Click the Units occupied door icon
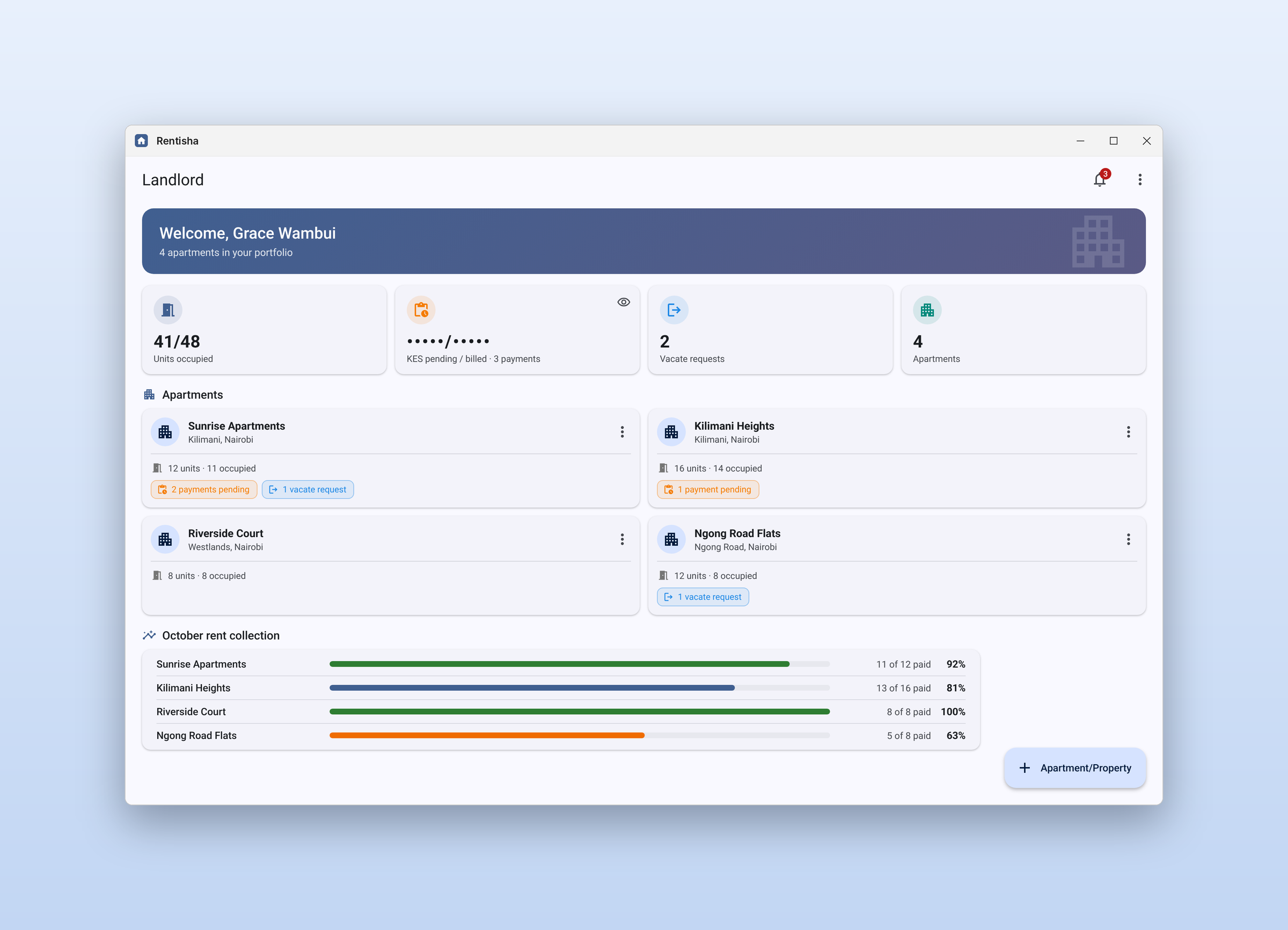Image resolution: width=1288 pixels, height=930 pixels. pyautogui.click(x=168, y=310)
